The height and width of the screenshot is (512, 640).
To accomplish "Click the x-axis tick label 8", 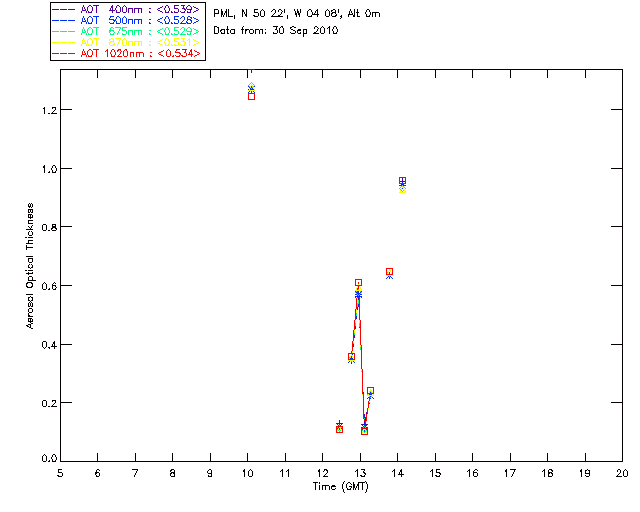I will (173, 473).
